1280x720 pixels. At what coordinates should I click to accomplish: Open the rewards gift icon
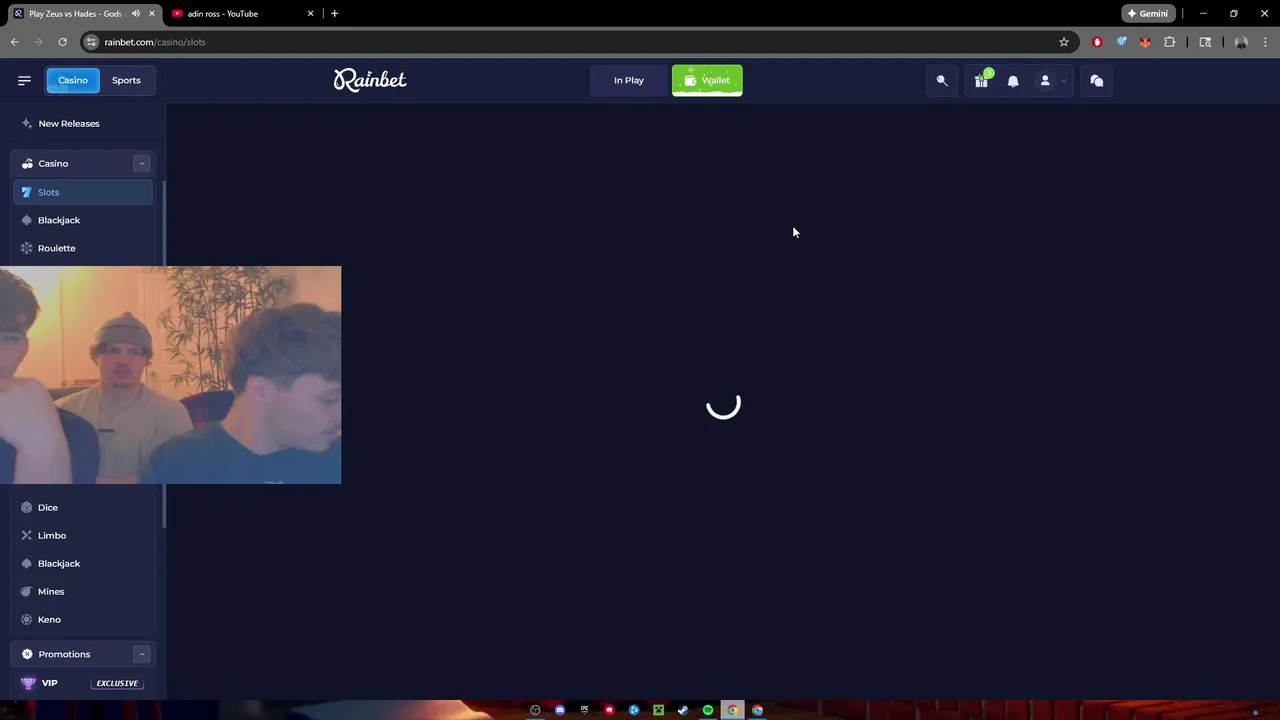[982, 81]
